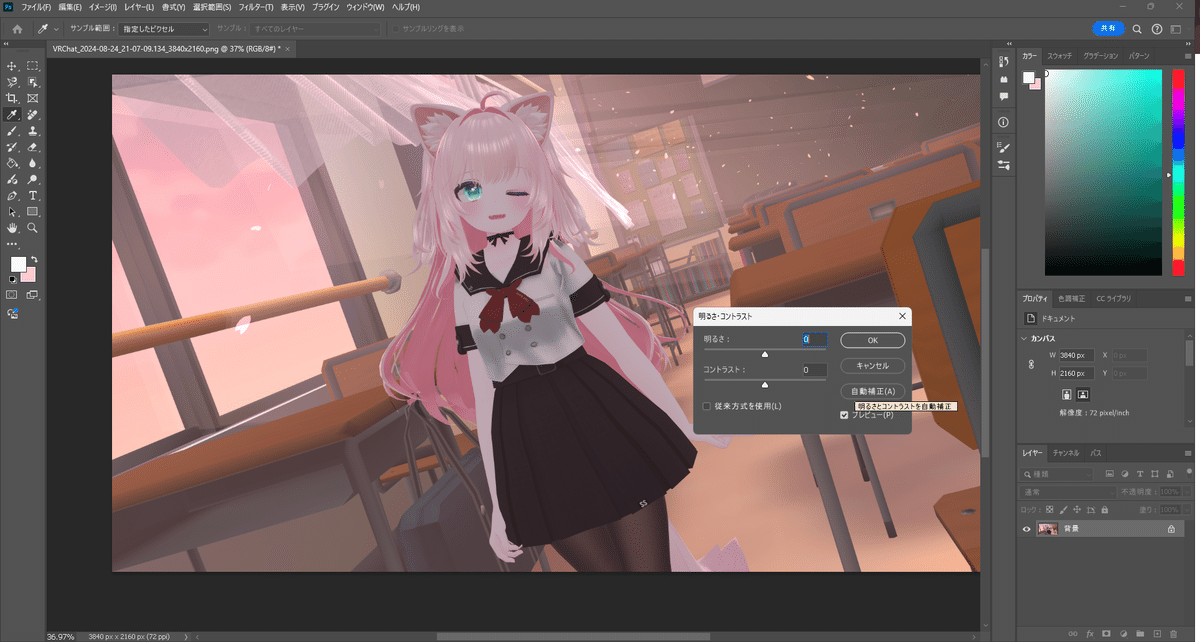Select the Zoom tool

point(33,228)
